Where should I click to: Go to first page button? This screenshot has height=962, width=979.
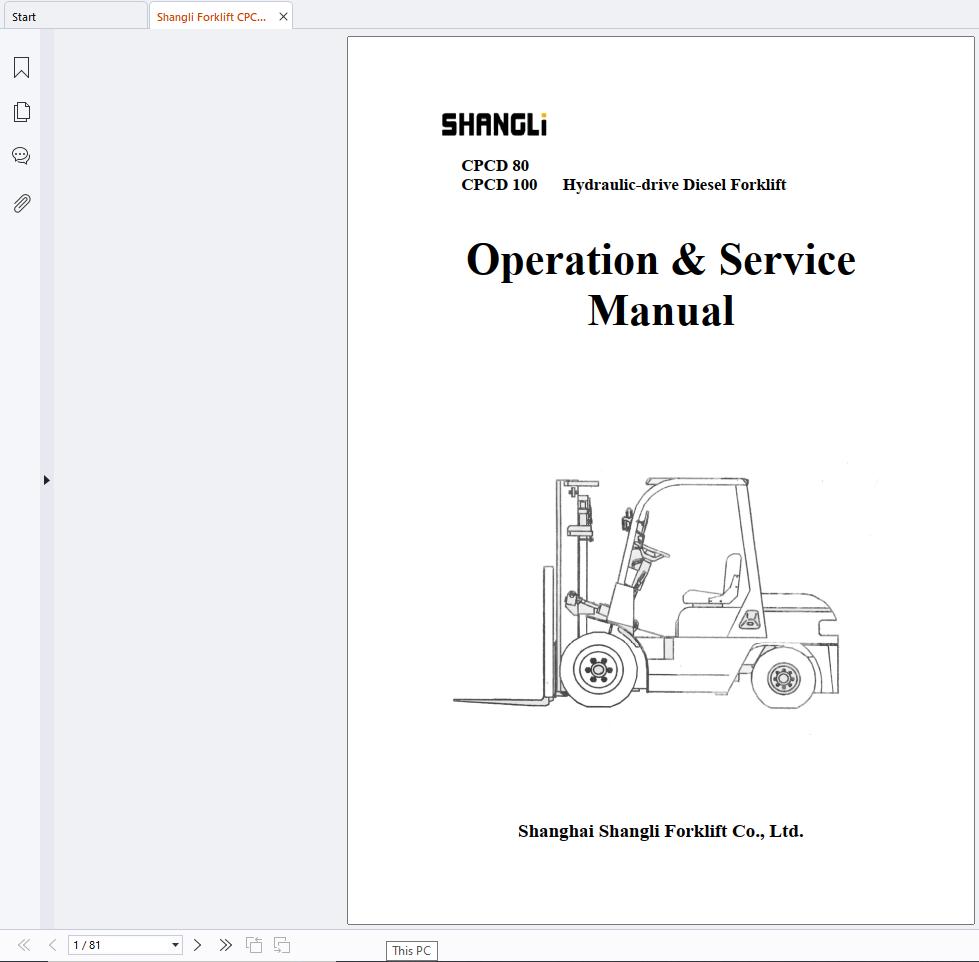point(24,945)
